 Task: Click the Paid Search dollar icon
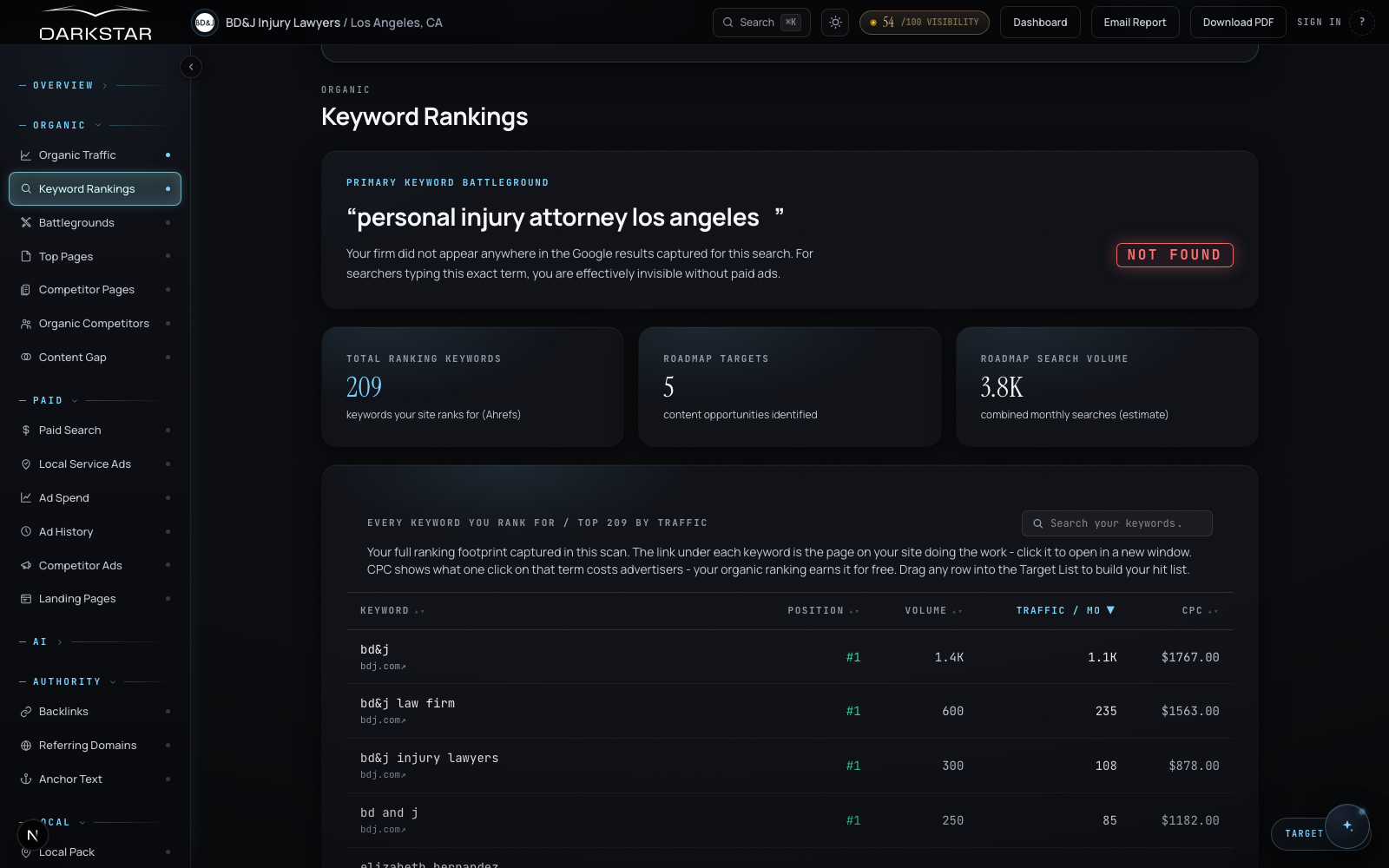pyautogui.click(x=26, y=431)
